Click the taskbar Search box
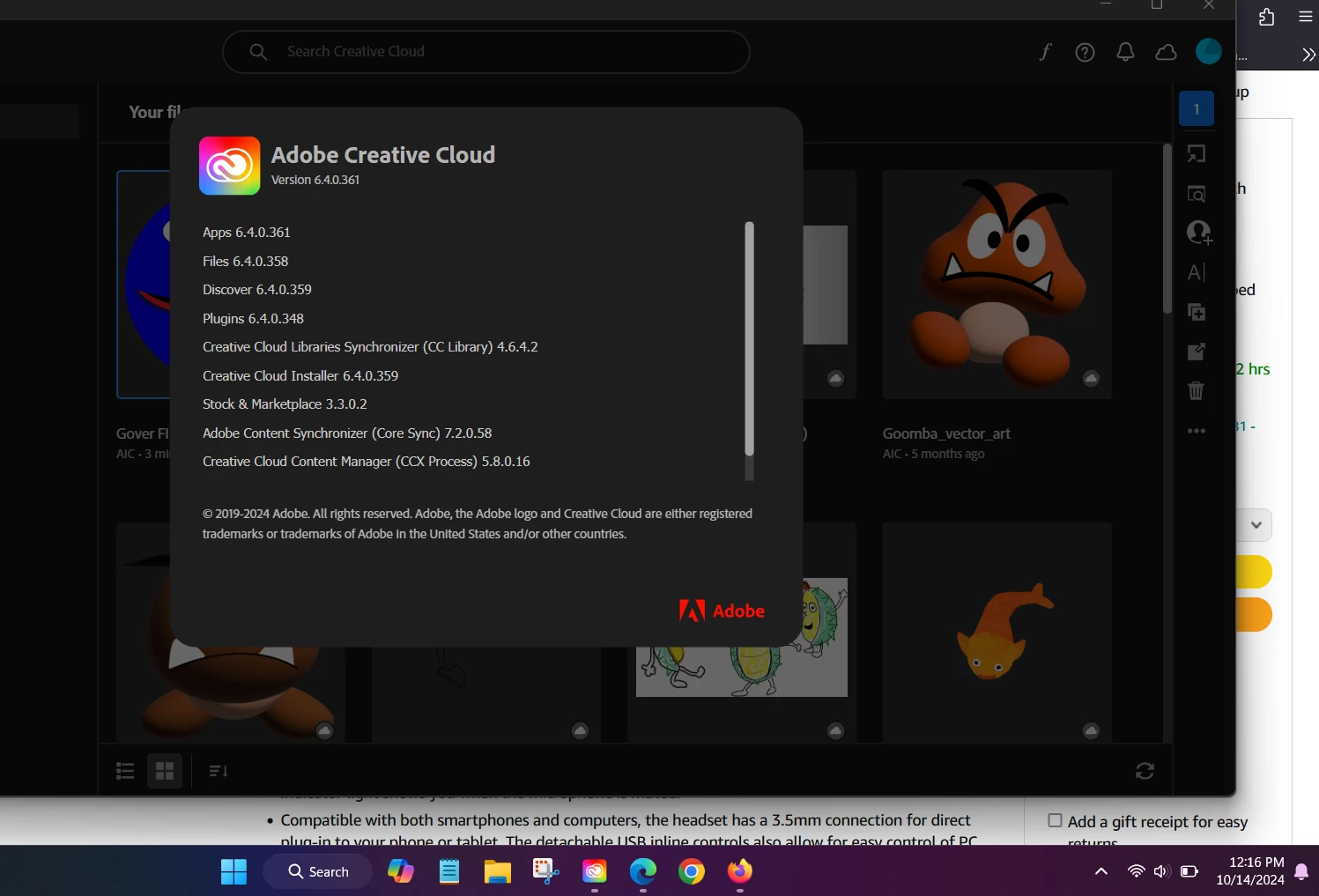1319x896 pixels. (x=317, y=871)
